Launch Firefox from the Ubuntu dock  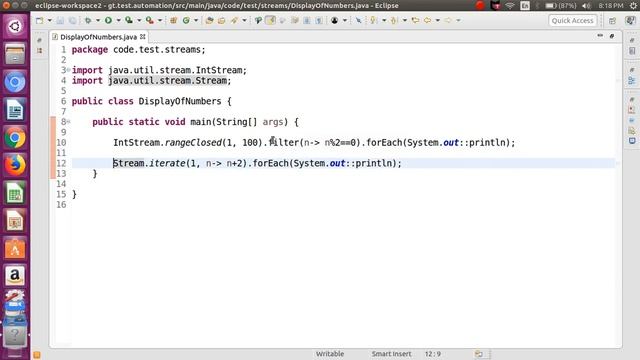point(15,165)
